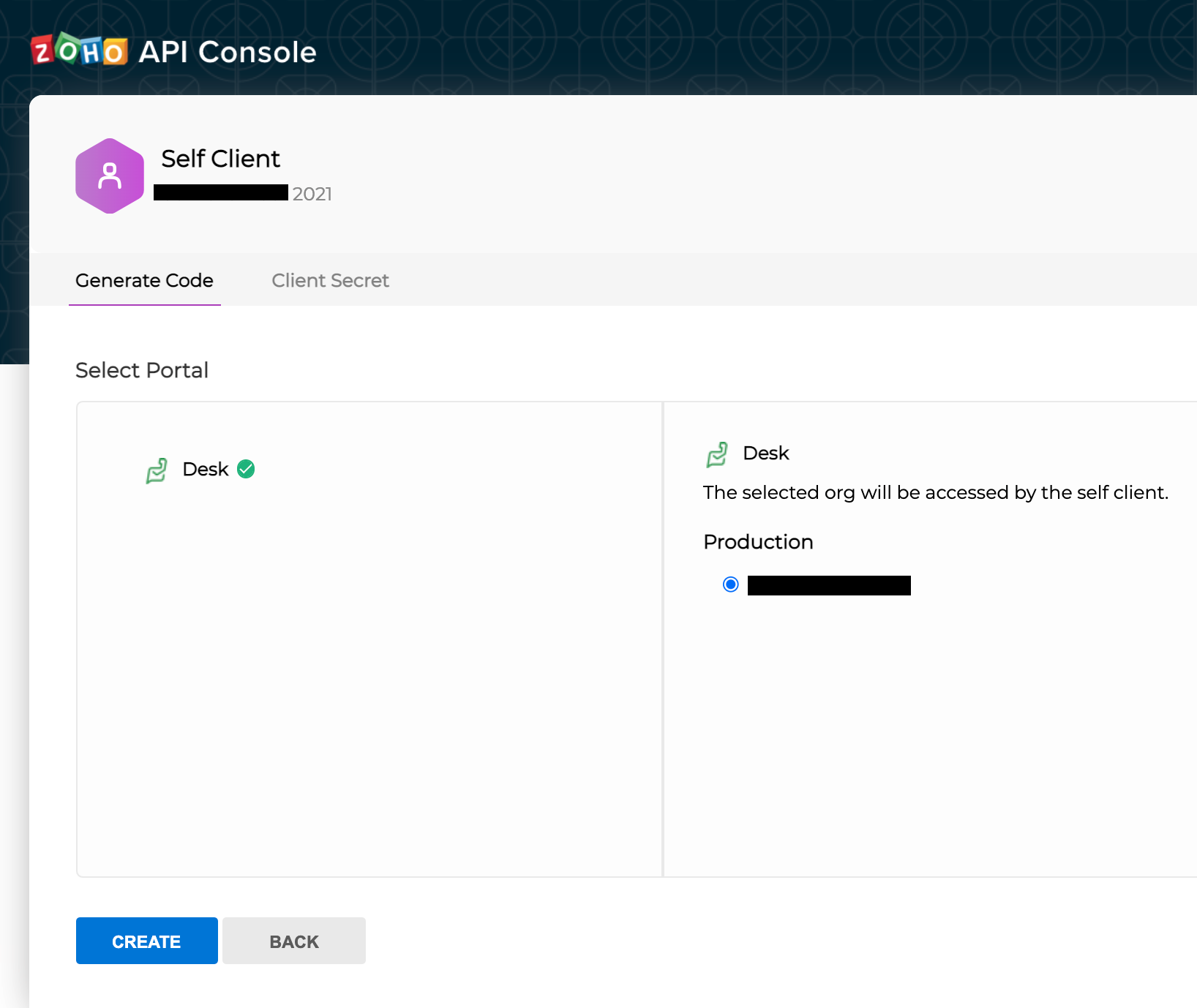
Task: Click the 2021 text under Self Client
Action: [312, 194]
